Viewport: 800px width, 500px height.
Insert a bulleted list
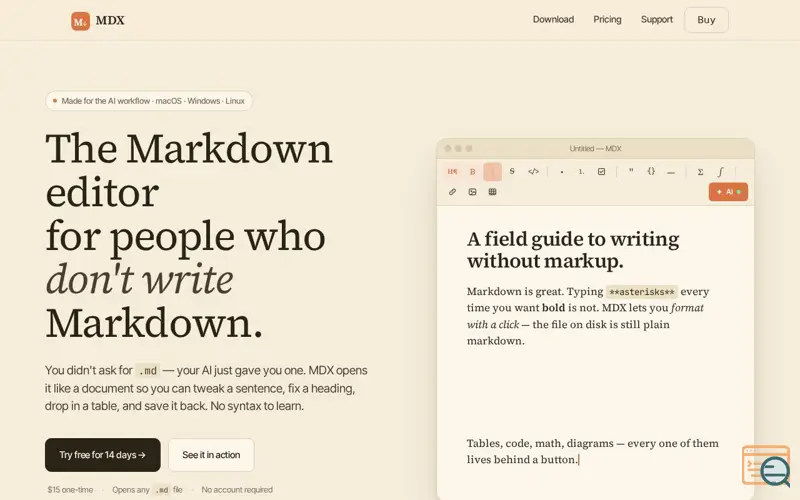coord(562,171)
